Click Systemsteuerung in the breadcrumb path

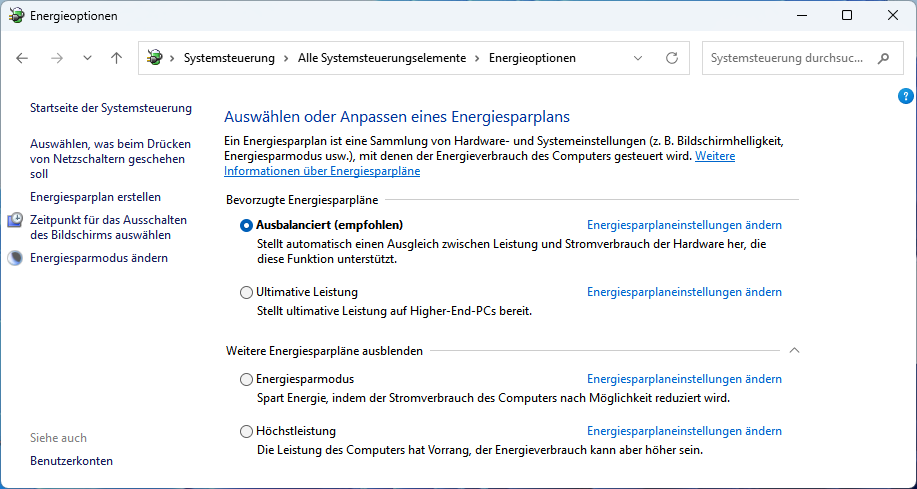pyautogui.click(x=229, y=58)
